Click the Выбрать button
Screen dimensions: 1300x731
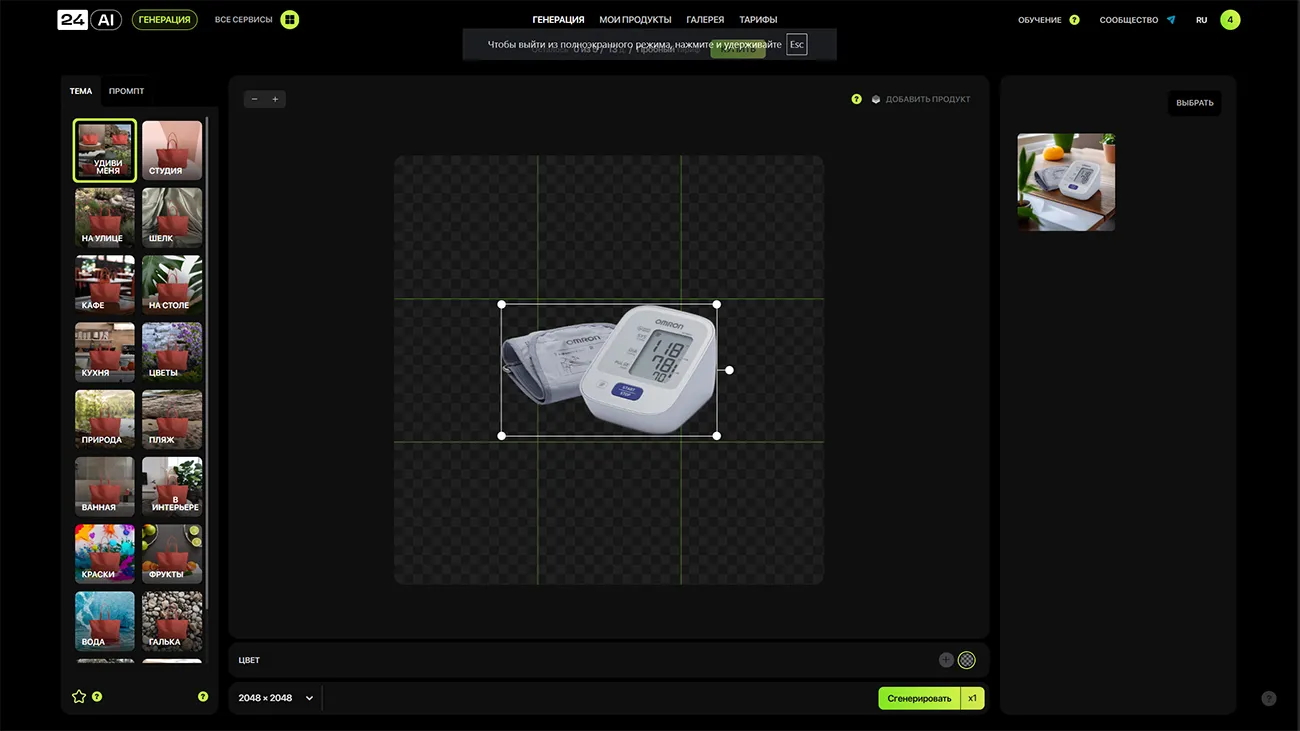point(1194,103)
